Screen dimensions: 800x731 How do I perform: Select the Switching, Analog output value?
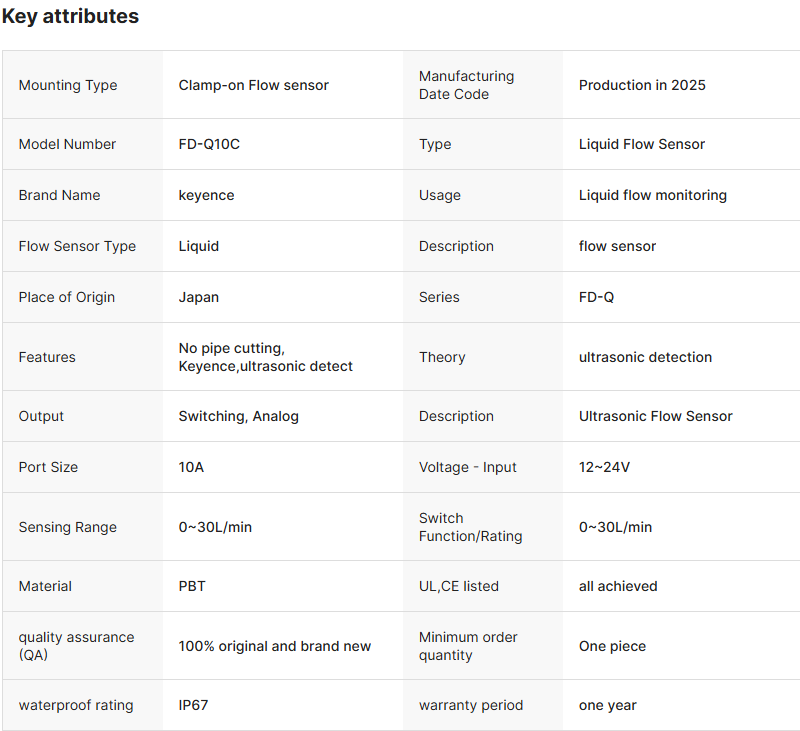pyautogui.click(x=238, y=416)
